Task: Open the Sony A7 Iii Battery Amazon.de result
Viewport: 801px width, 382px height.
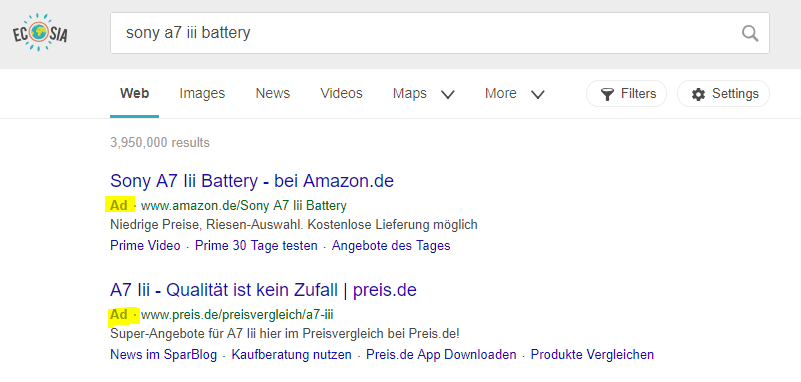Action: [x=252, y=181]
